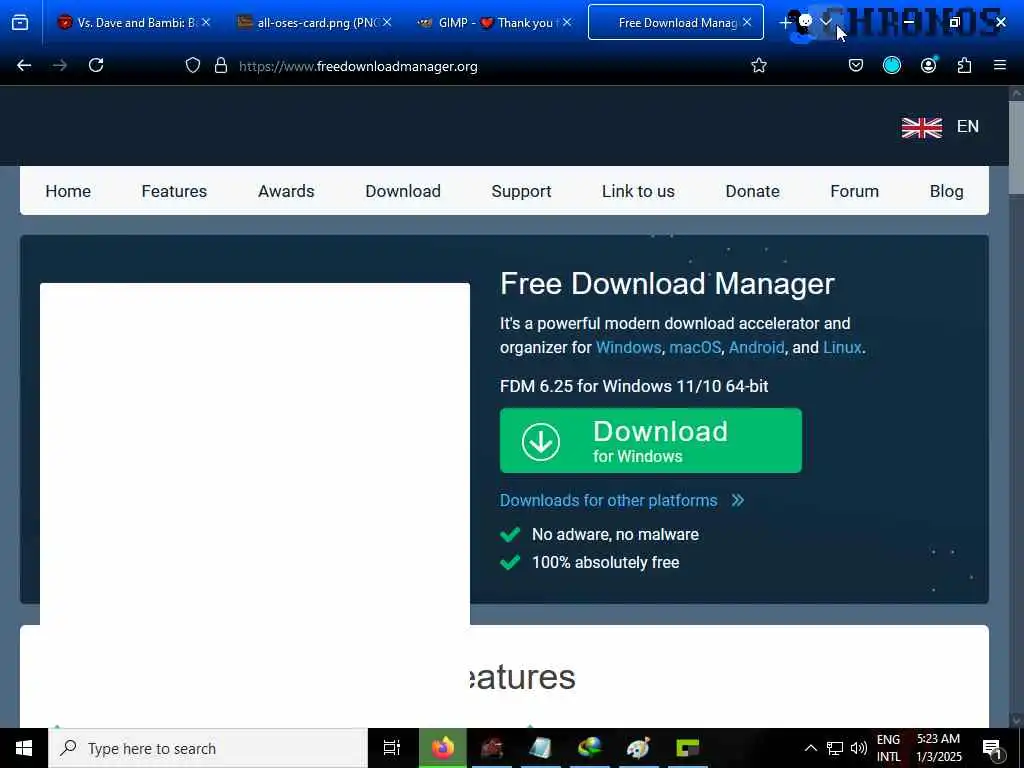Screen dimensions: 1024x768
Task: Go to the Download page in the menu
Action: coord(403,191)
